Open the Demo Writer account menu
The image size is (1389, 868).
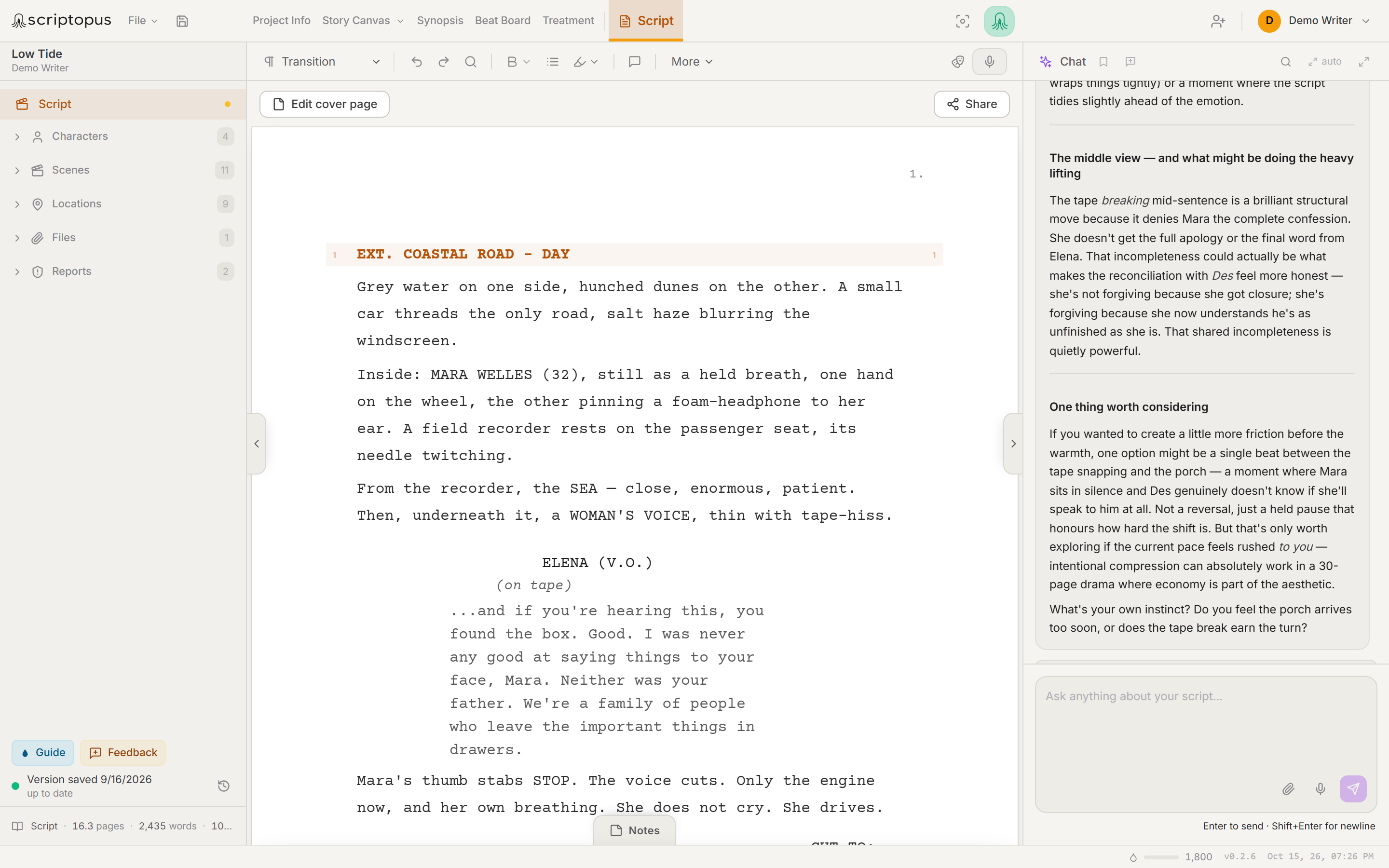tap(1314, 21)
